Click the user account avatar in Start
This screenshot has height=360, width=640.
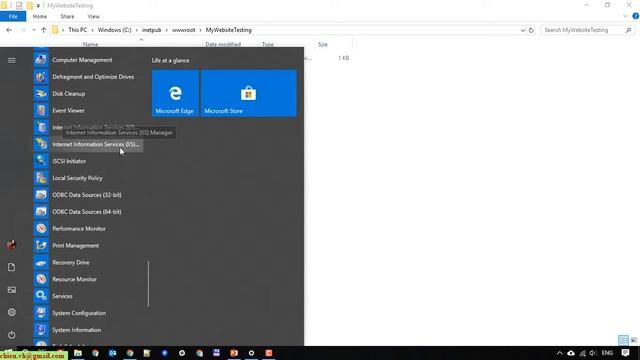[11, 244]
